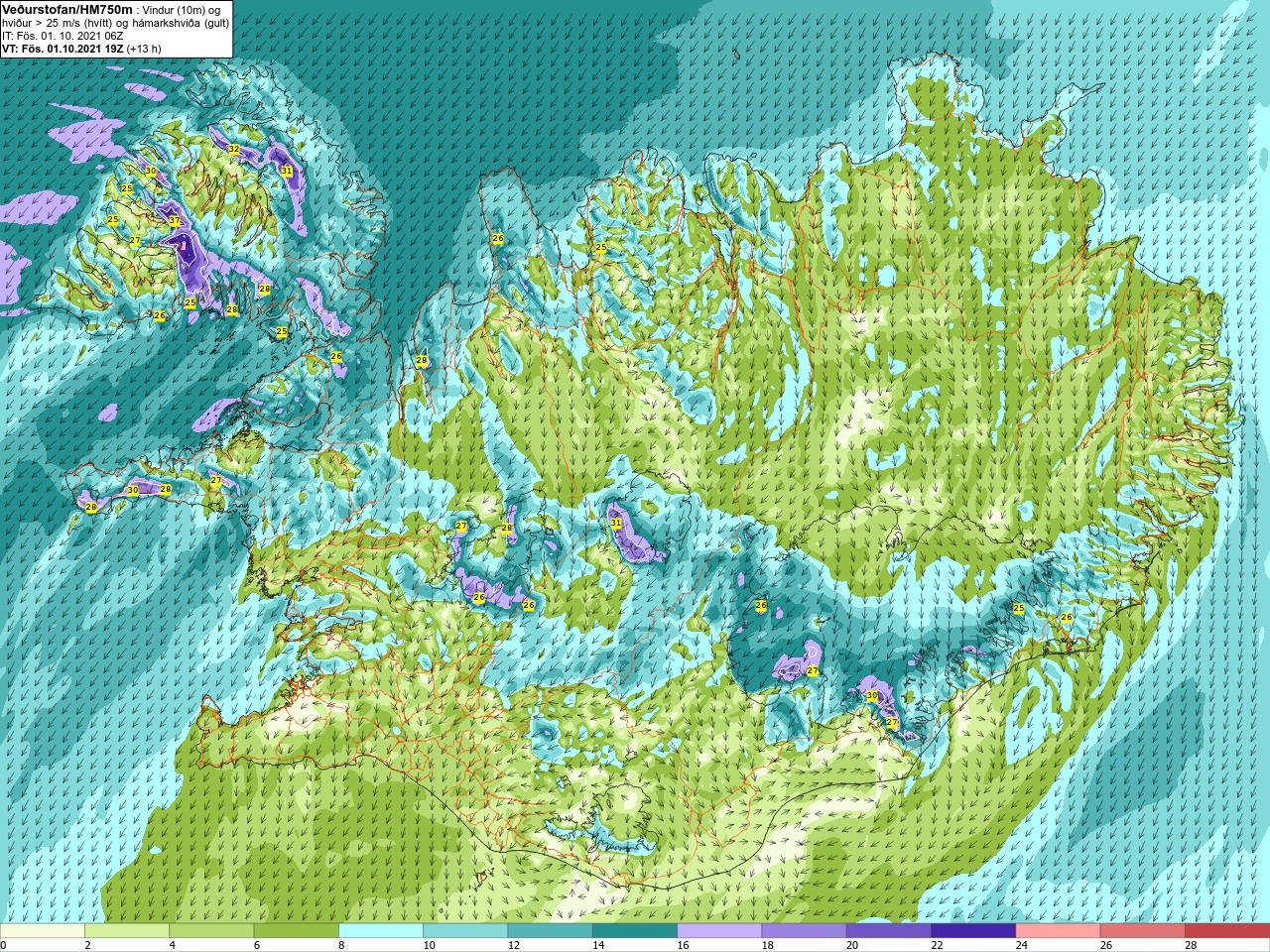Choose the 22–24 m/s deep indigo legend swatch
Viewport: 1270px width, 952px height.
click(x=973, y=931)
